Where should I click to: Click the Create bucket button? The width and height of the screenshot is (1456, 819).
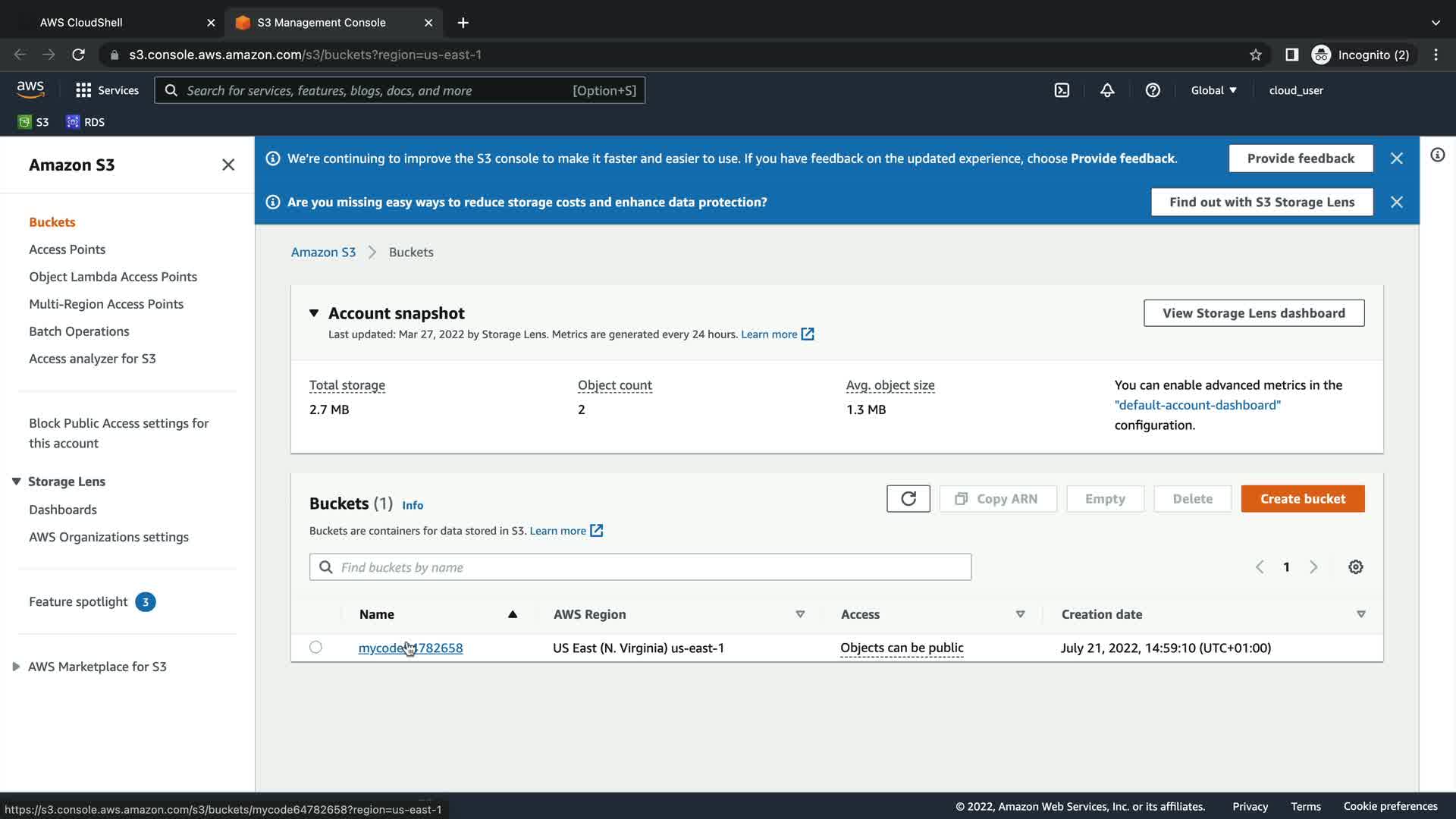coord(1302,499)
